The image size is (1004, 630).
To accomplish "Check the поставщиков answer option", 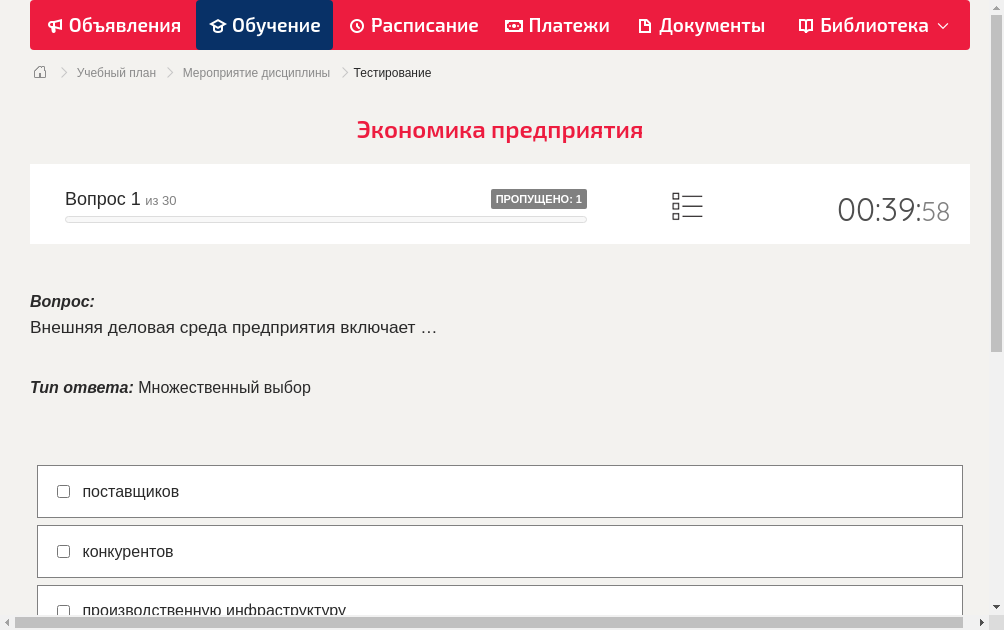I will coord(63,491).
